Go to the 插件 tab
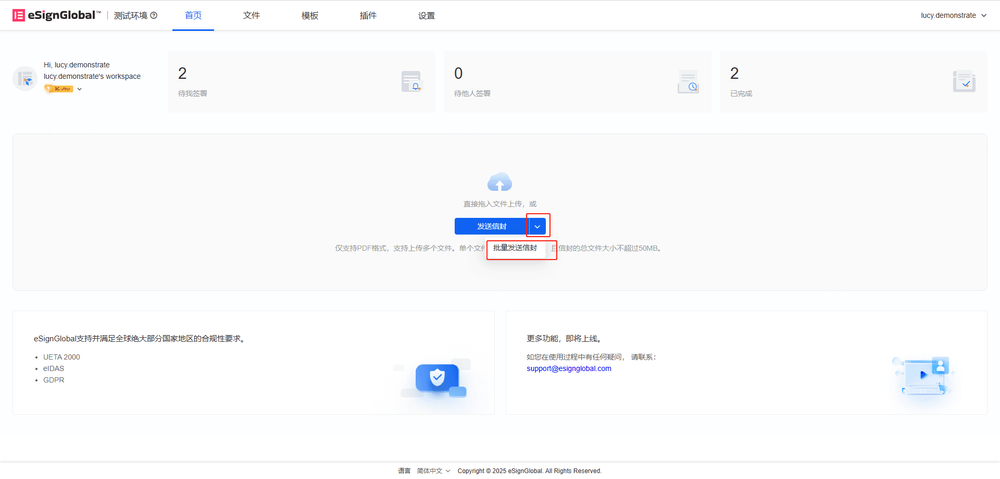The image size is (1000, 479). (367, 16)
